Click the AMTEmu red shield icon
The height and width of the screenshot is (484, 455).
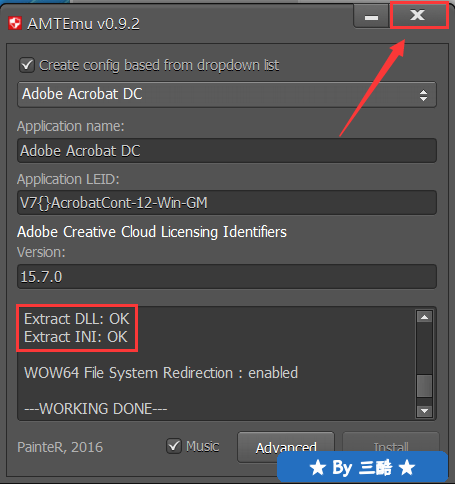15,23
